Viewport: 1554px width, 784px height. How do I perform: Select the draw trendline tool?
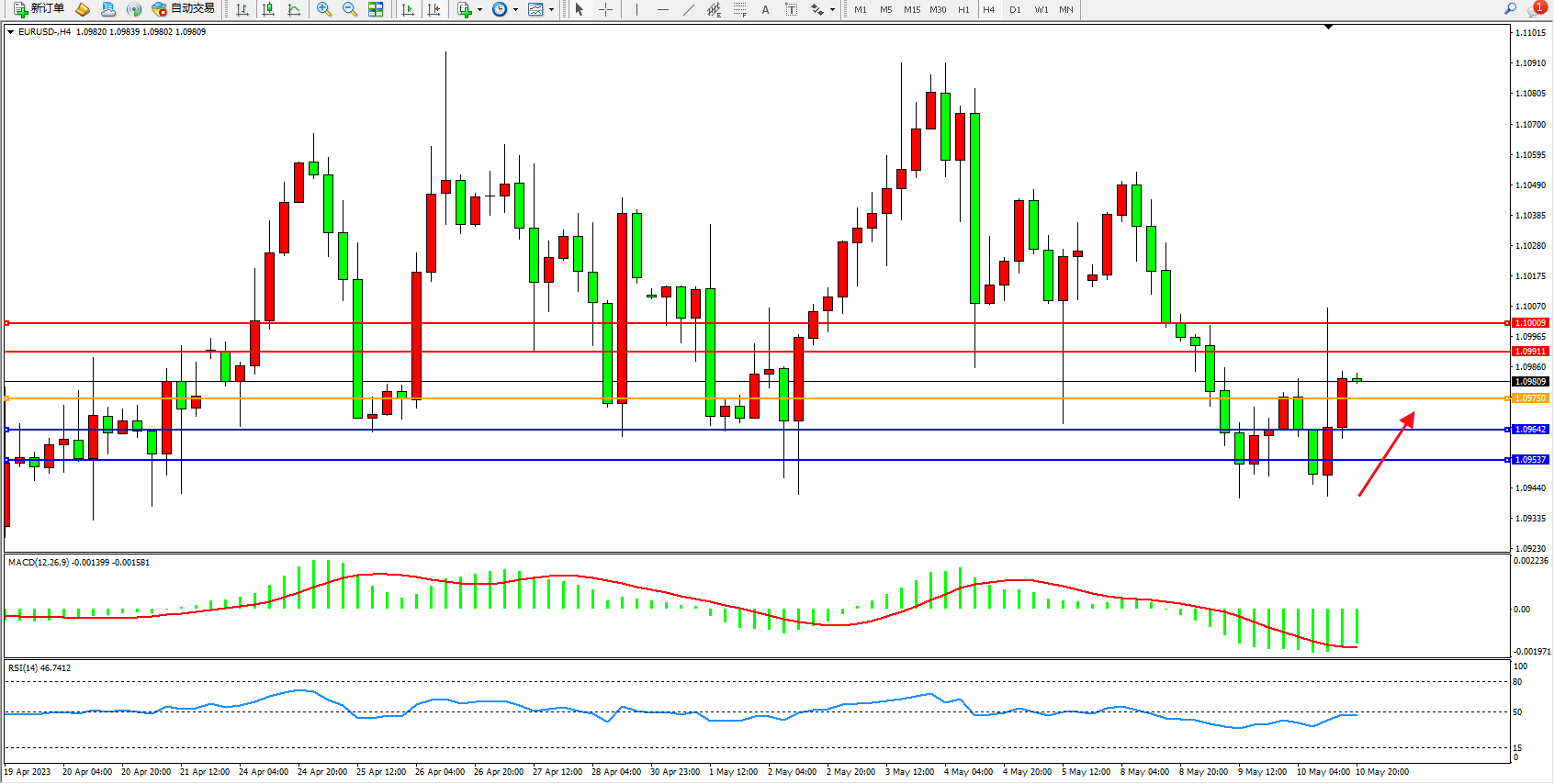(689, 9)
